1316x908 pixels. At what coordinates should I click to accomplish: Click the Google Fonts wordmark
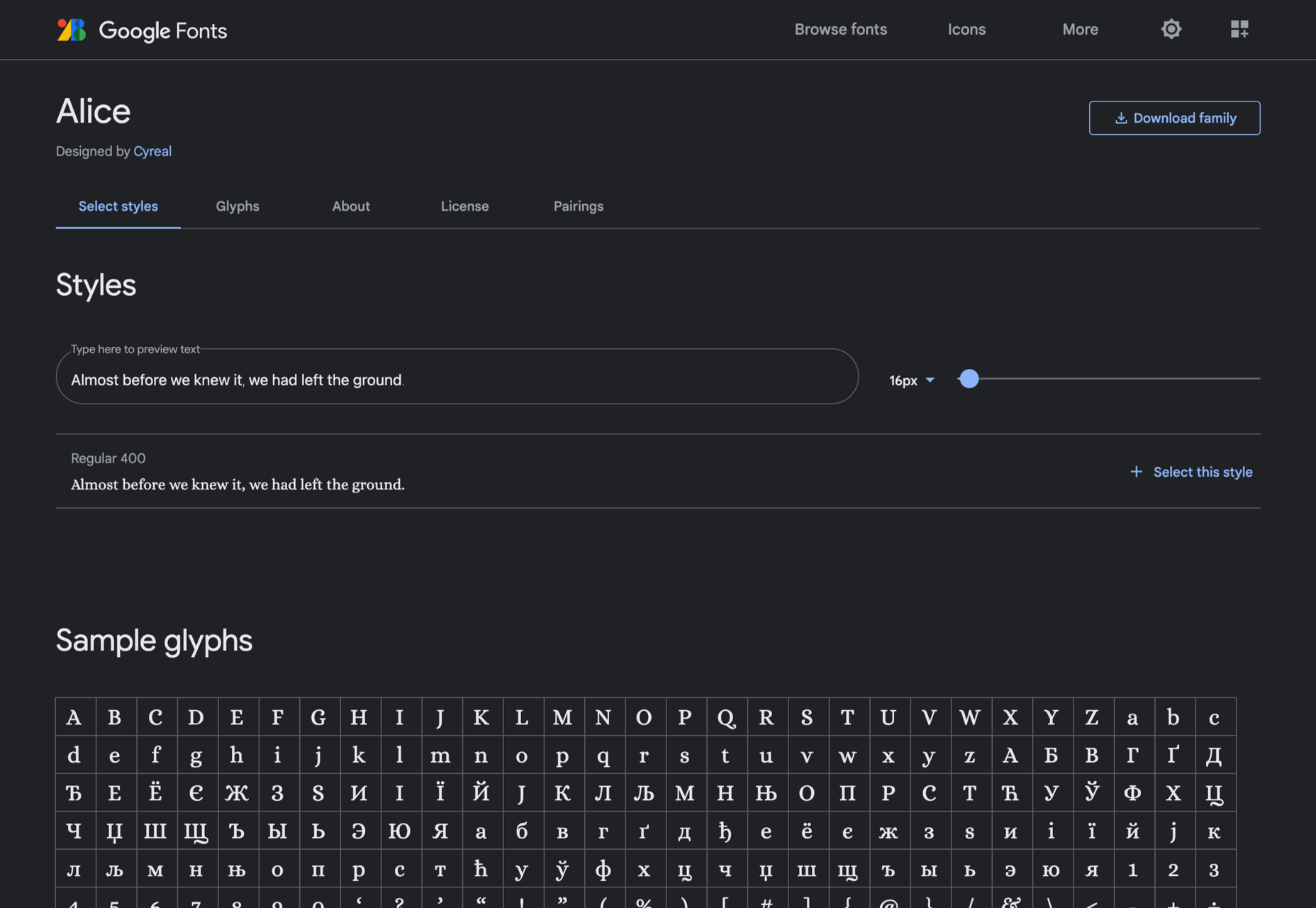163,31
